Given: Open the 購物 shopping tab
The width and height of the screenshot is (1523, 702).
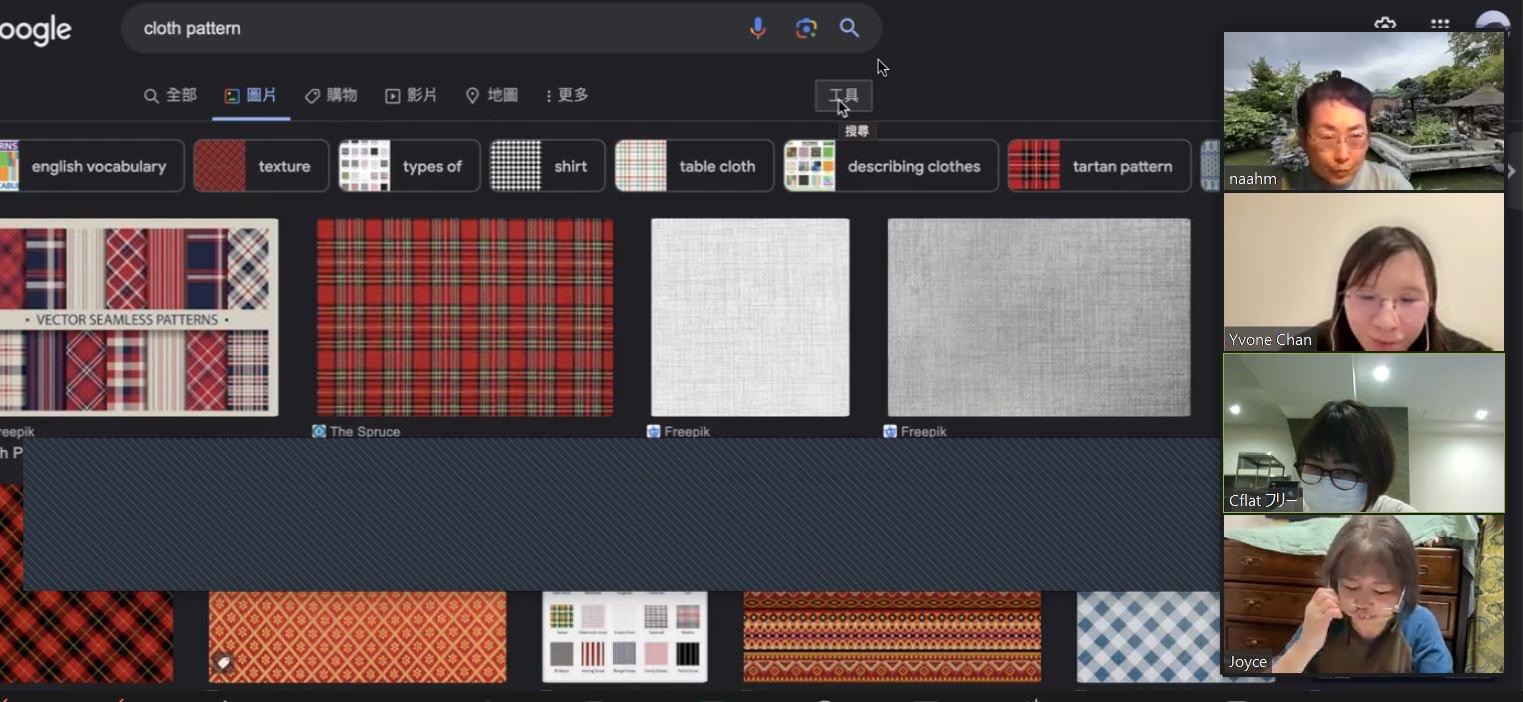Looking at the screenshot, I should pos(331,95).
